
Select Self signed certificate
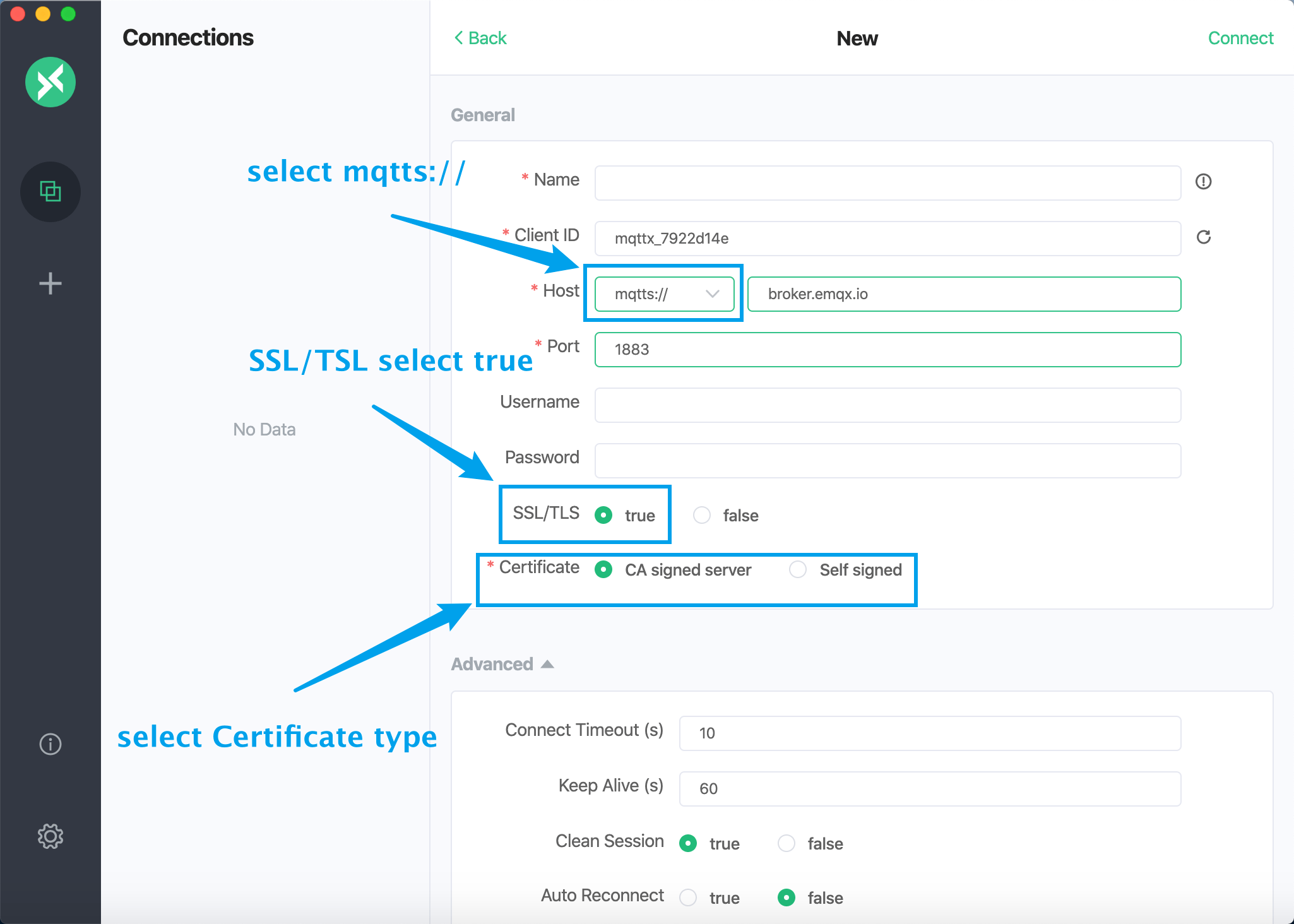click(798, 569)
